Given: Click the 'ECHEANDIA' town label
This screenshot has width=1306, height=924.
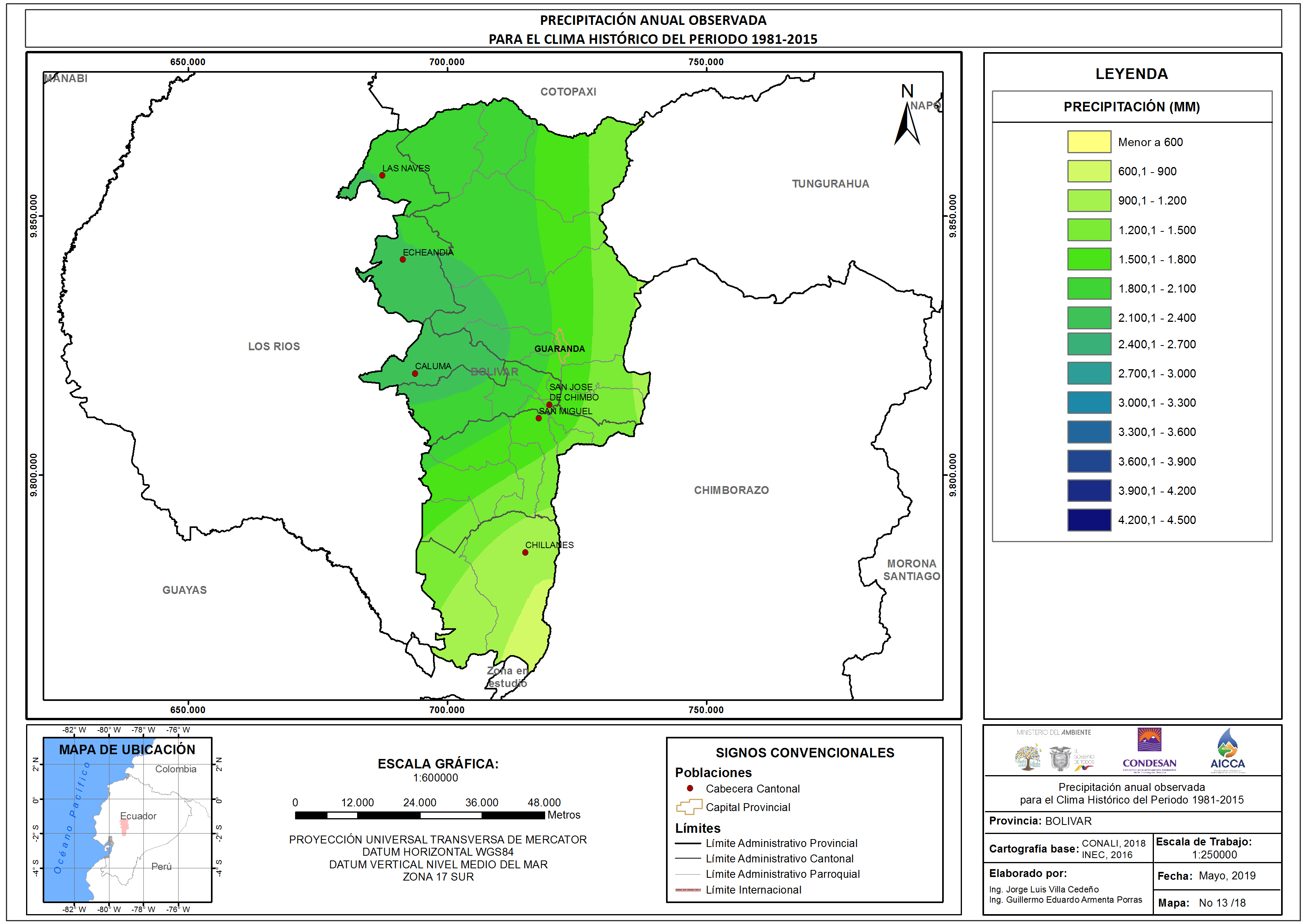Looking at the screenshot, I should [x=428, y=253].
